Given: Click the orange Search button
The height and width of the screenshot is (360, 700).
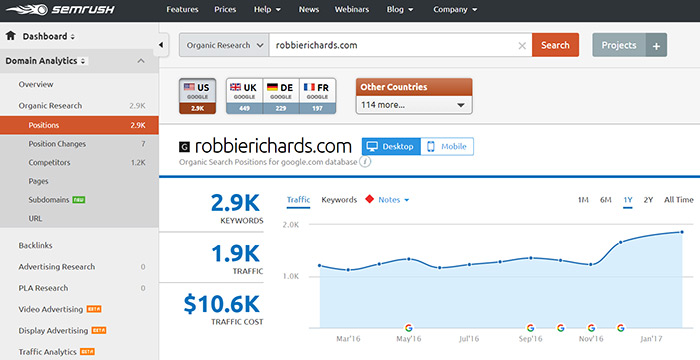Looking at the screenshot, I should pos(555,45).
